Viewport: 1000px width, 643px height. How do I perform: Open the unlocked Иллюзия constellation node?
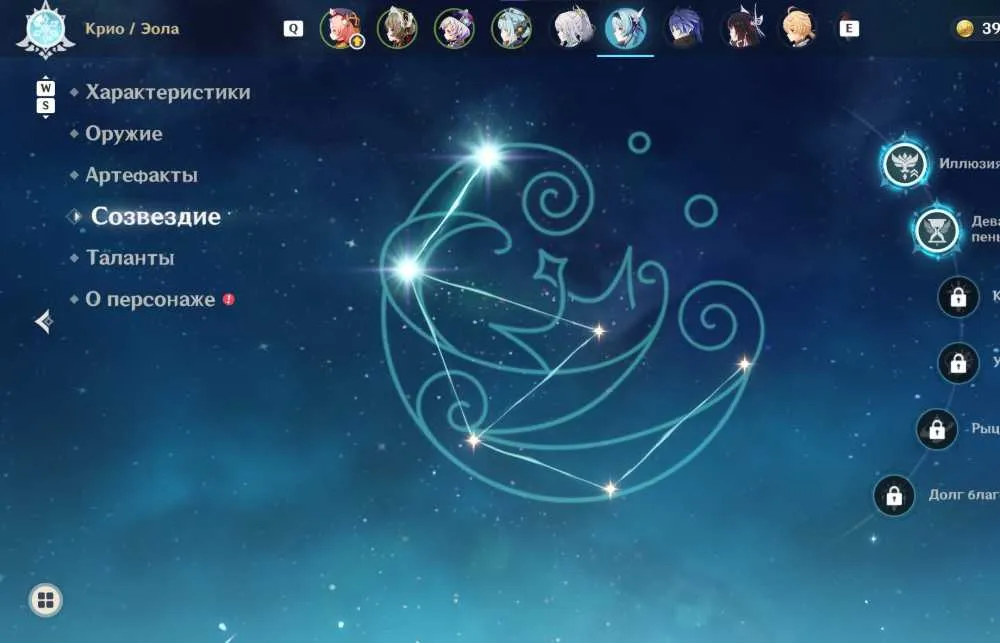[904, 165]
